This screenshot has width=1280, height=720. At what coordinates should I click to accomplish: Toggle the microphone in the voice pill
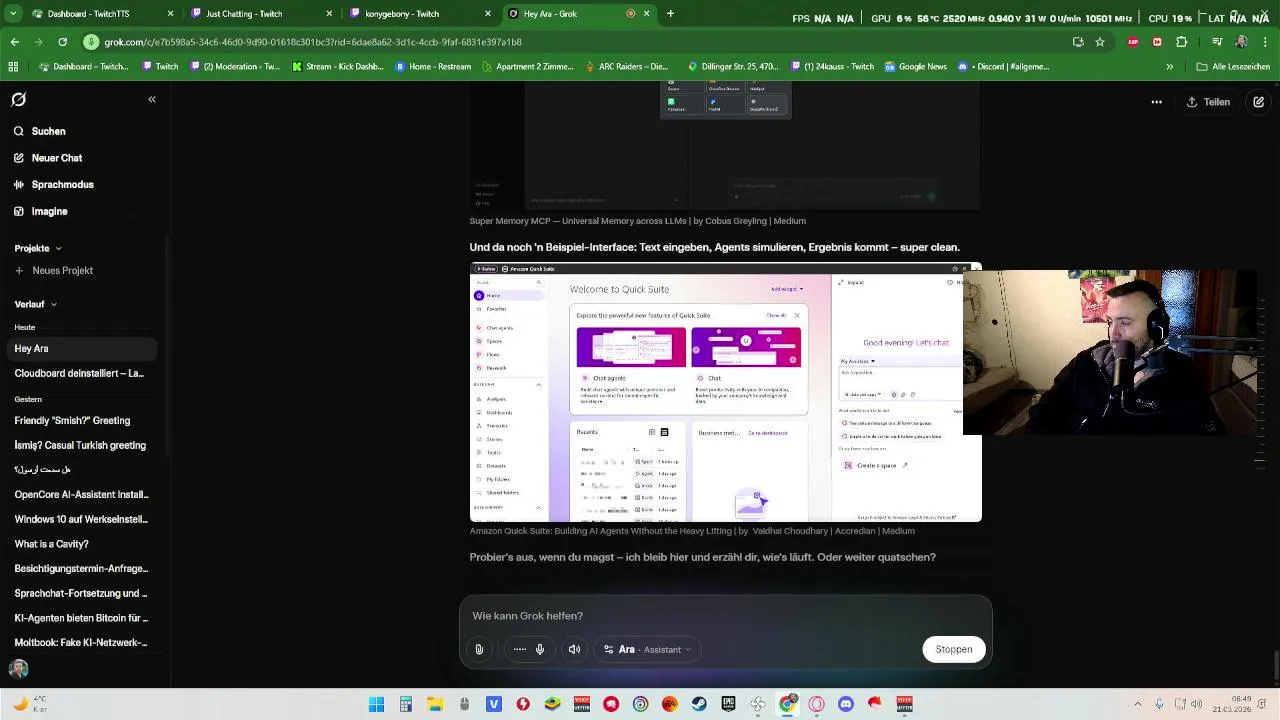[540, 650]
